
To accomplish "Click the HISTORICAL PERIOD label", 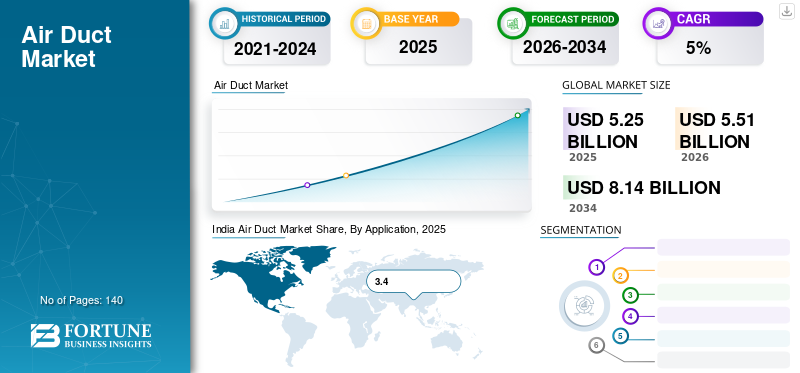I will click(x=284, y=19).
